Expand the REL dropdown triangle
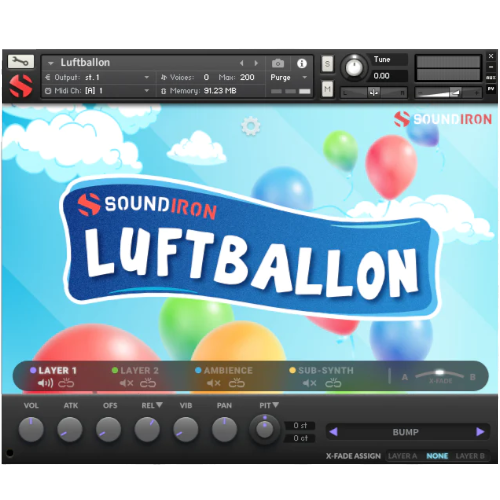500x500 pixels. pos(159,405)
